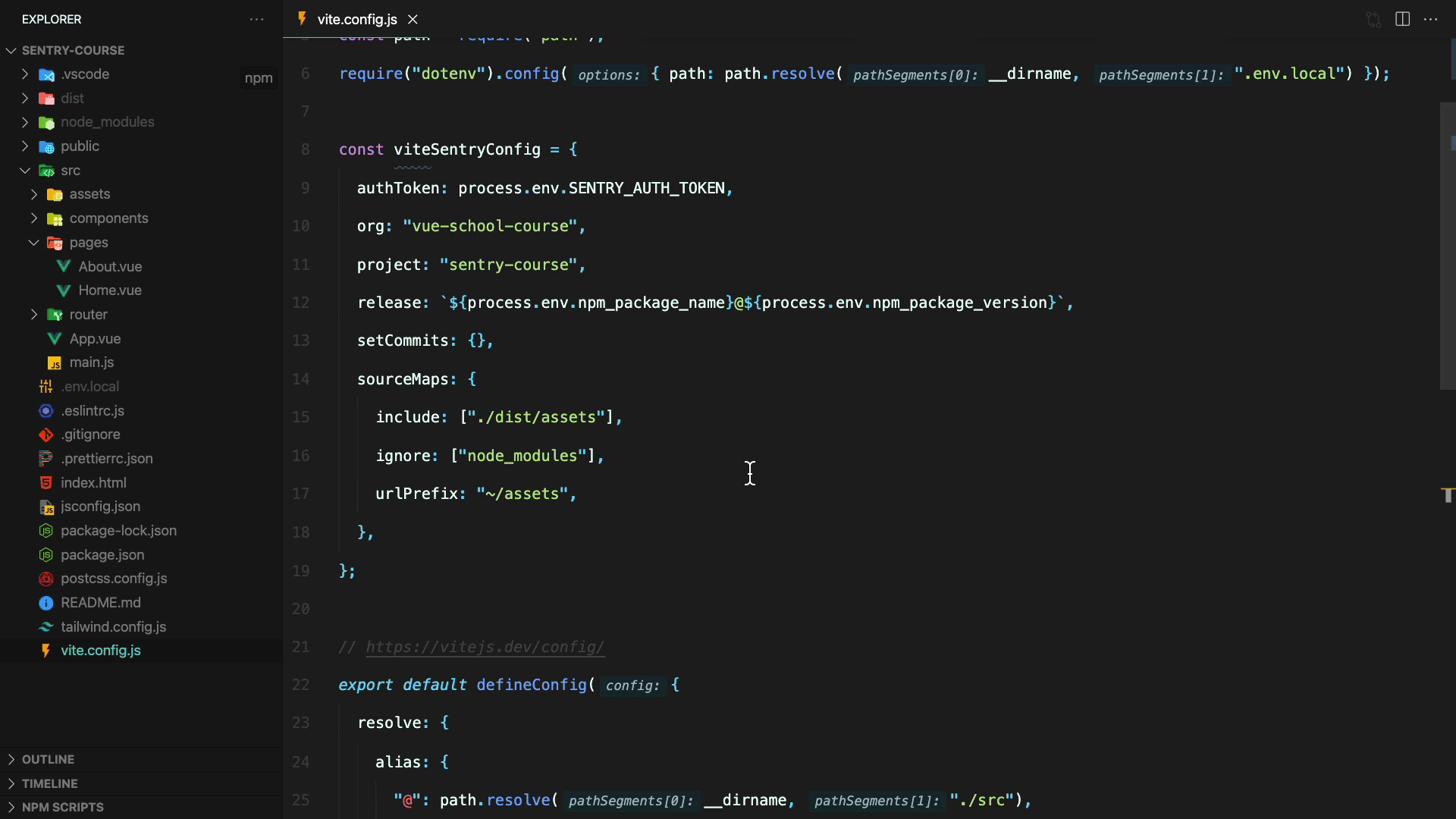Click the public folder icon
This screenshot has width=1456, height=819.
[x=46, y=146]
